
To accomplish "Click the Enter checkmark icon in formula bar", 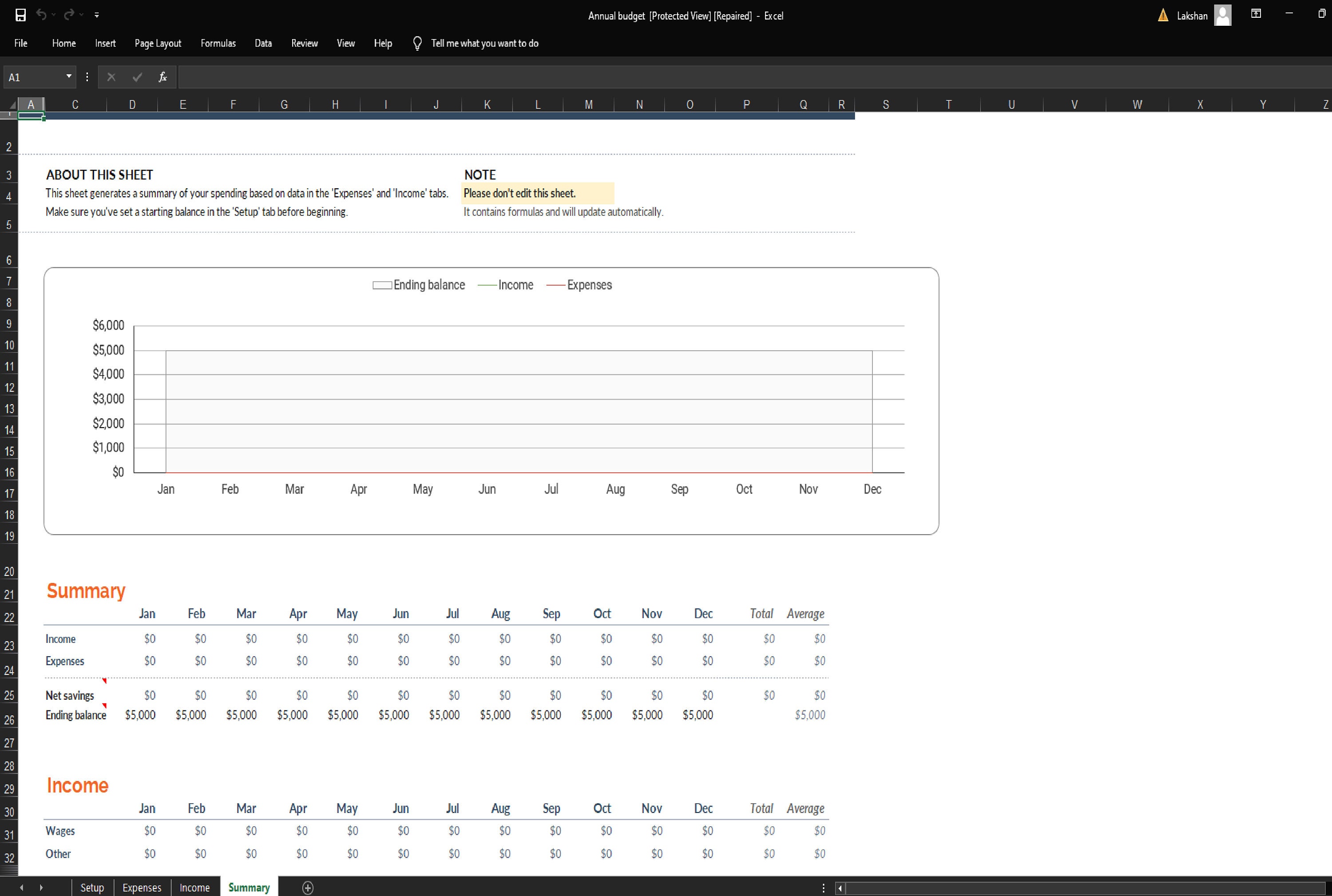I will coord(137,77).
